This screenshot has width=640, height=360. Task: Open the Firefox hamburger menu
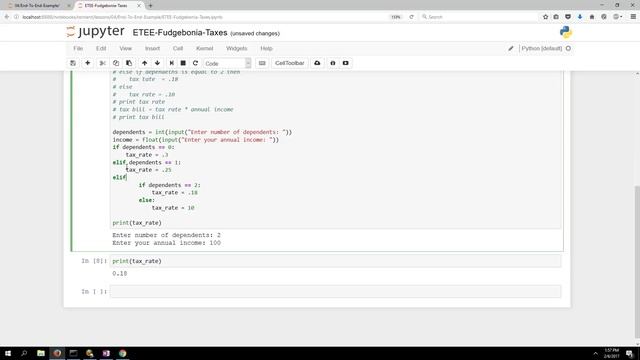tap(633, 17)
